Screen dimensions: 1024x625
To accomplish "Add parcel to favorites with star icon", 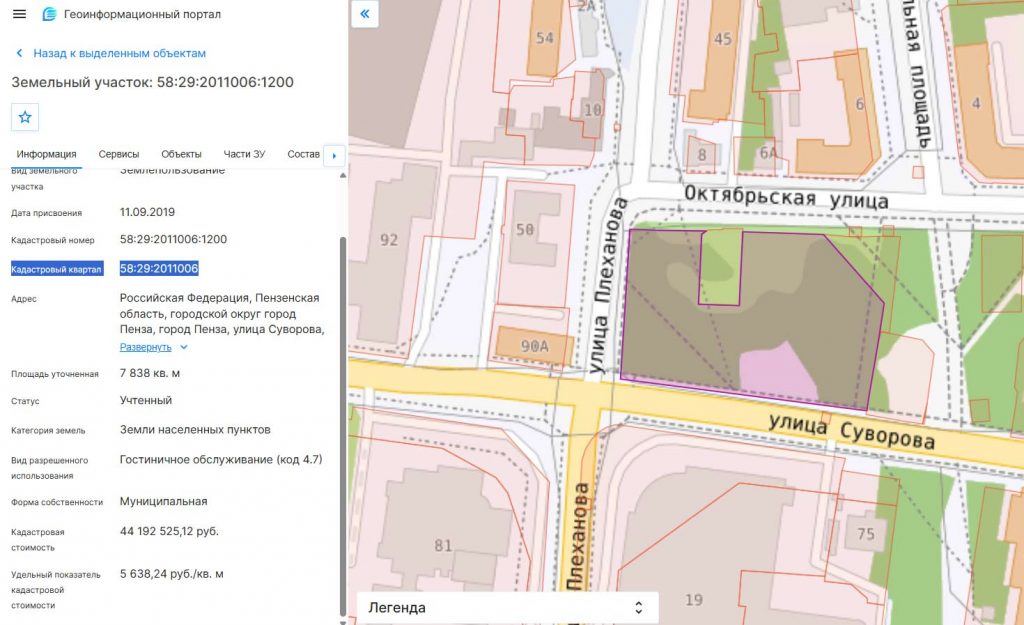I will [x=25, y=117].
